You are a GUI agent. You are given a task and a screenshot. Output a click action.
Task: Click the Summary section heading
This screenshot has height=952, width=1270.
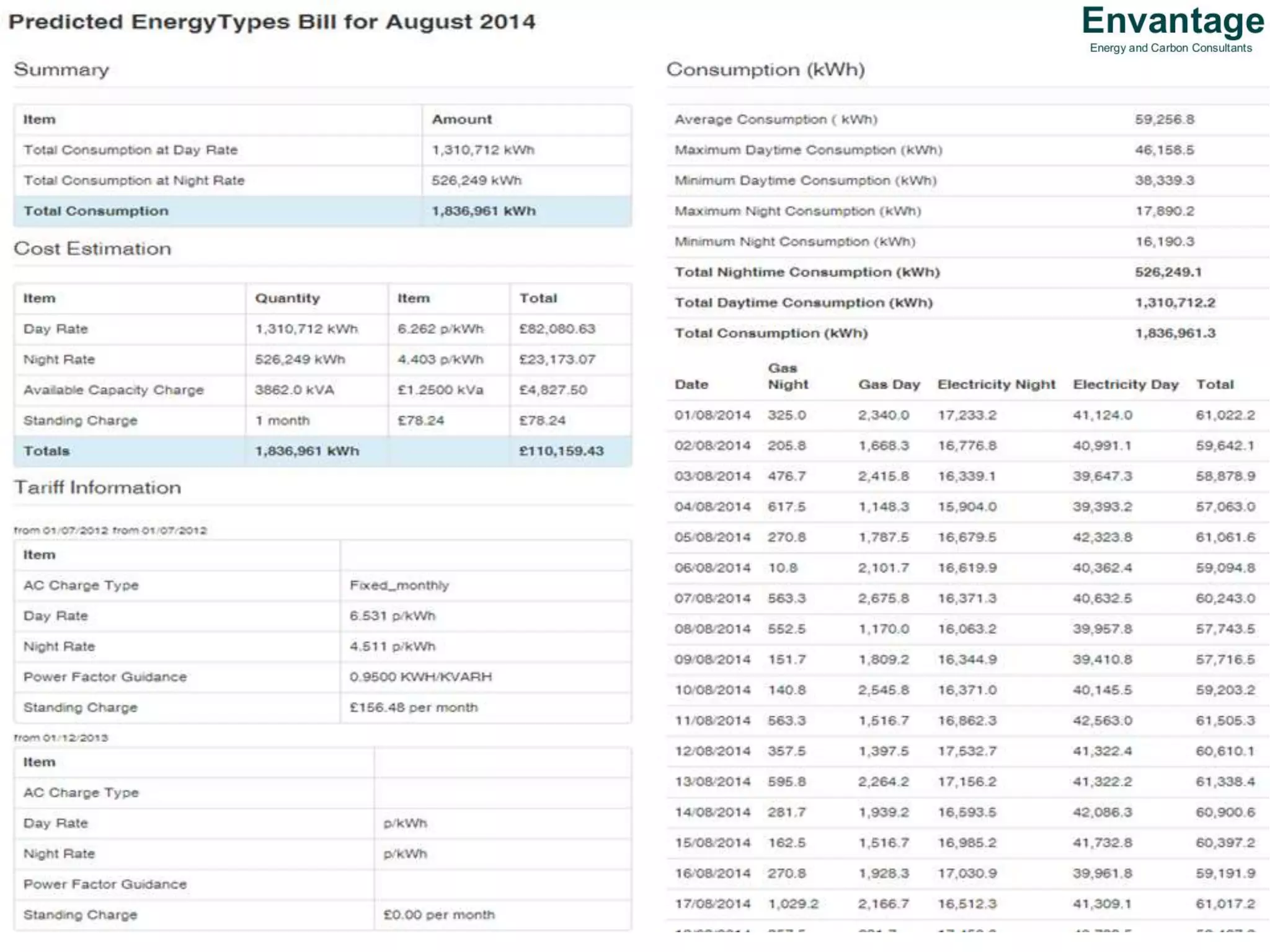[x=61, y=69]
